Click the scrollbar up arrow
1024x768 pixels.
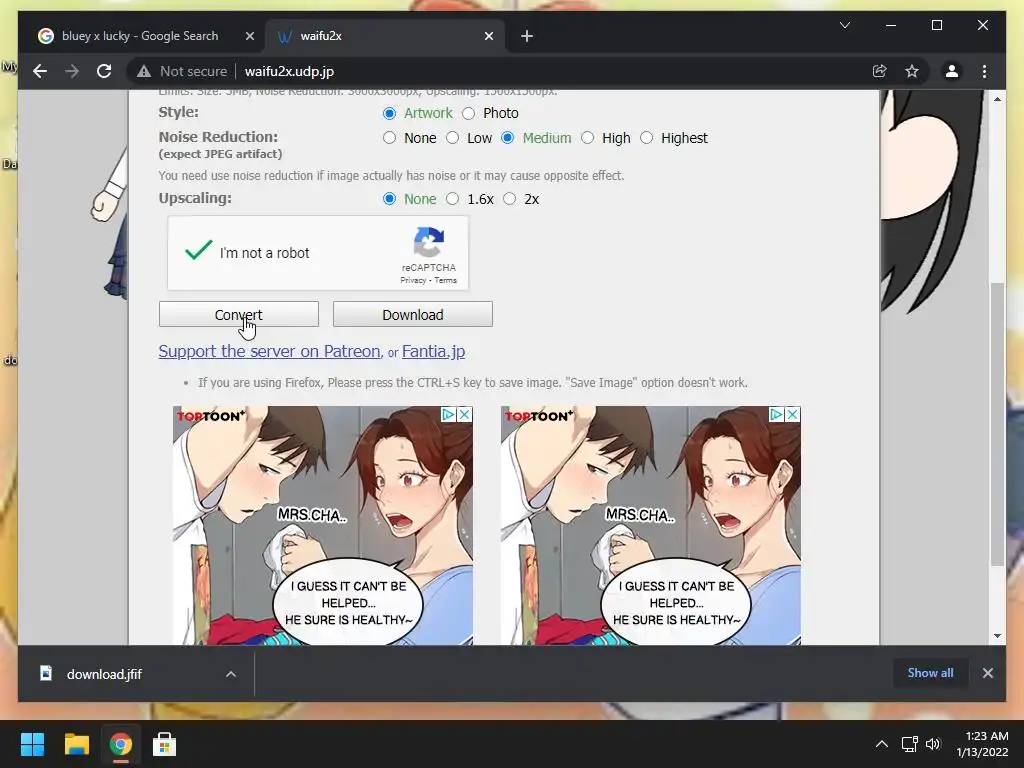click(997, 99)
